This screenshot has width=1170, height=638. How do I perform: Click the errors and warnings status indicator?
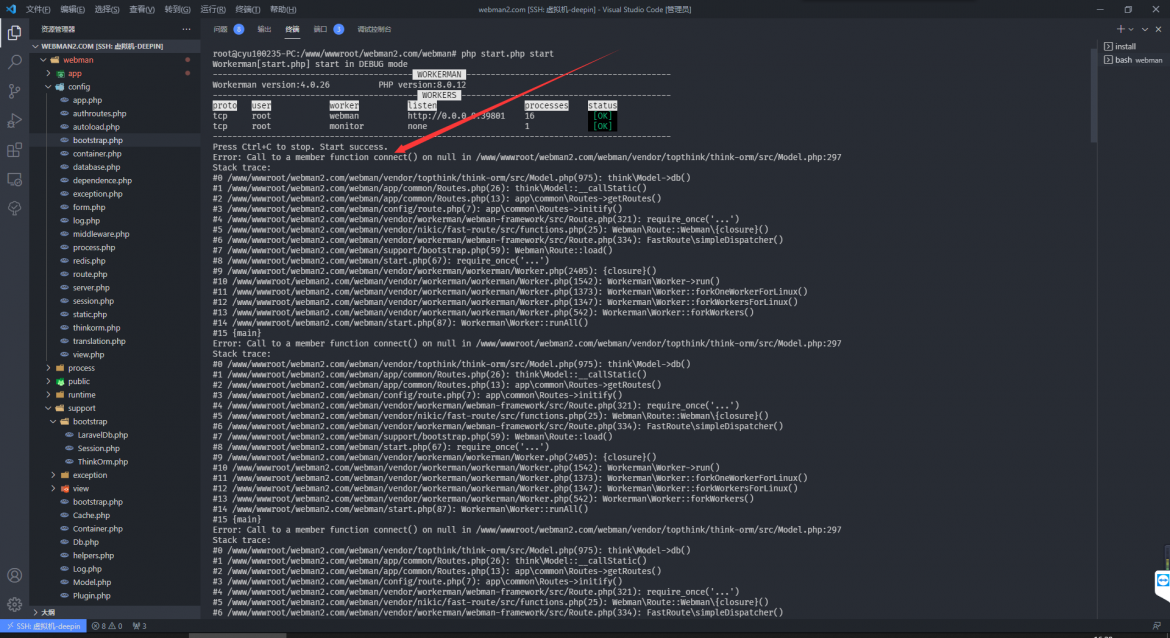click(x=107, y=626)
